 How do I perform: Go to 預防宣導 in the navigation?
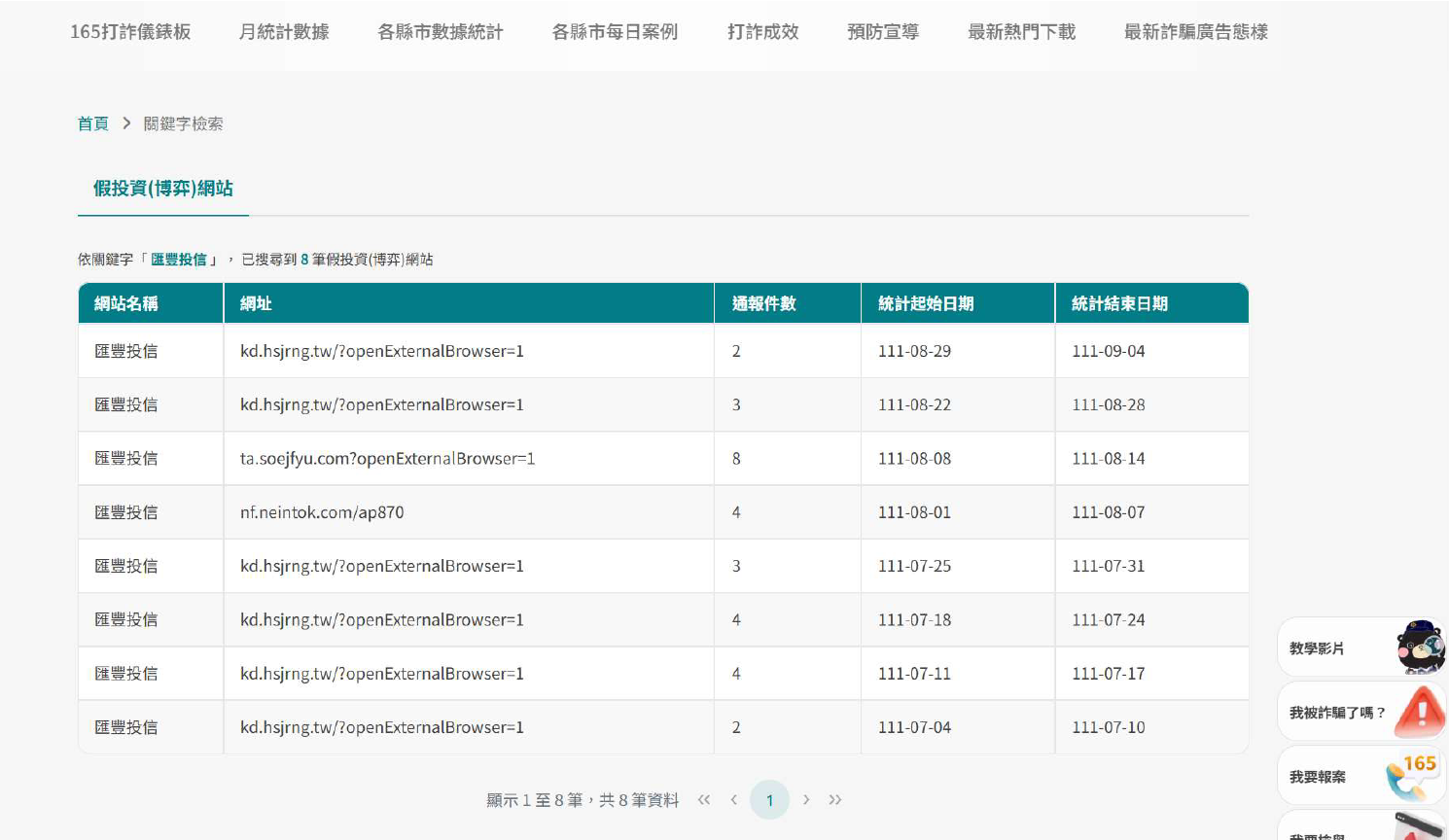pos(883,32)
